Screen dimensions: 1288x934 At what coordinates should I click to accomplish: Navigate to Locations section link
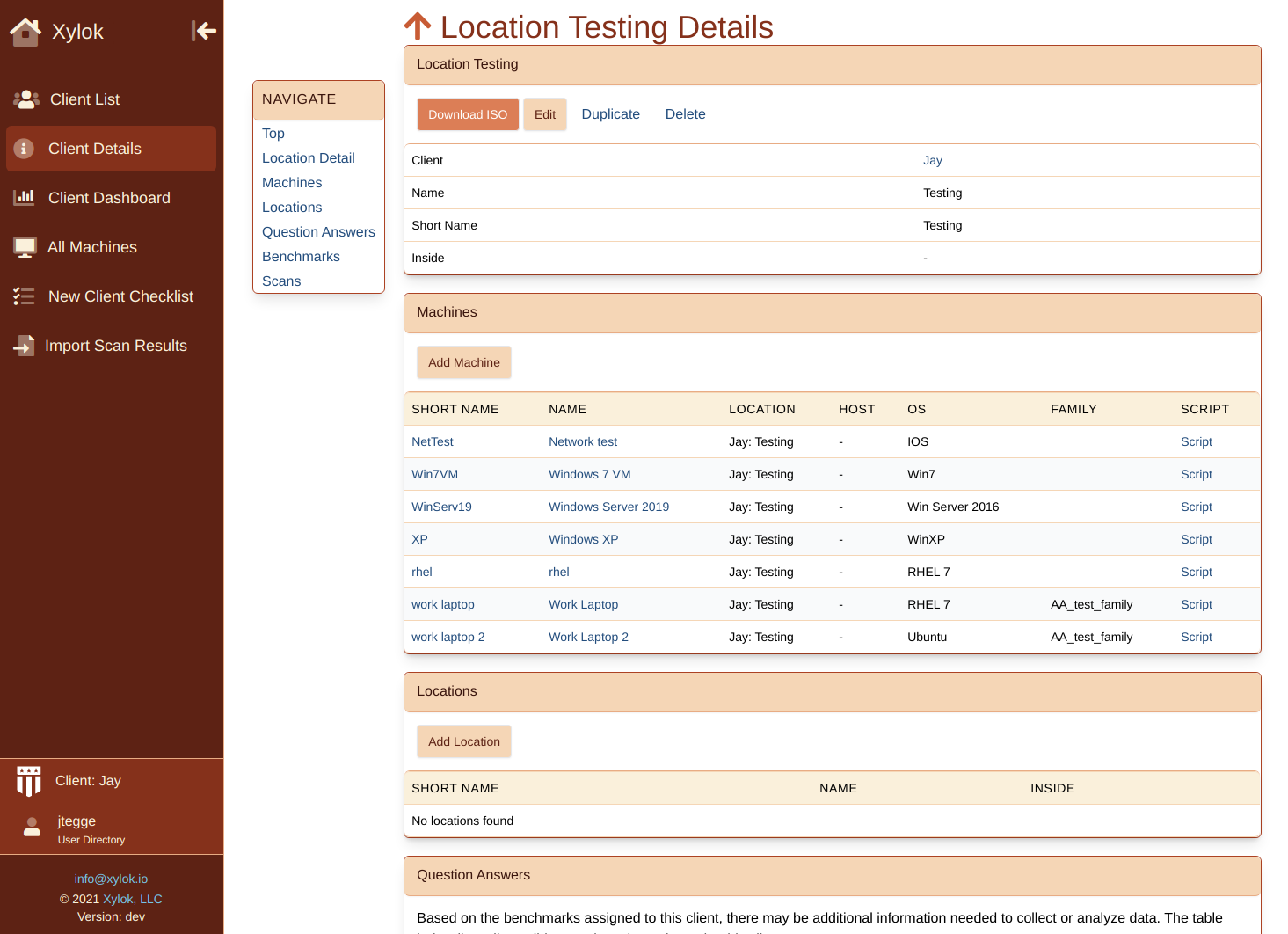pos(292,208)
